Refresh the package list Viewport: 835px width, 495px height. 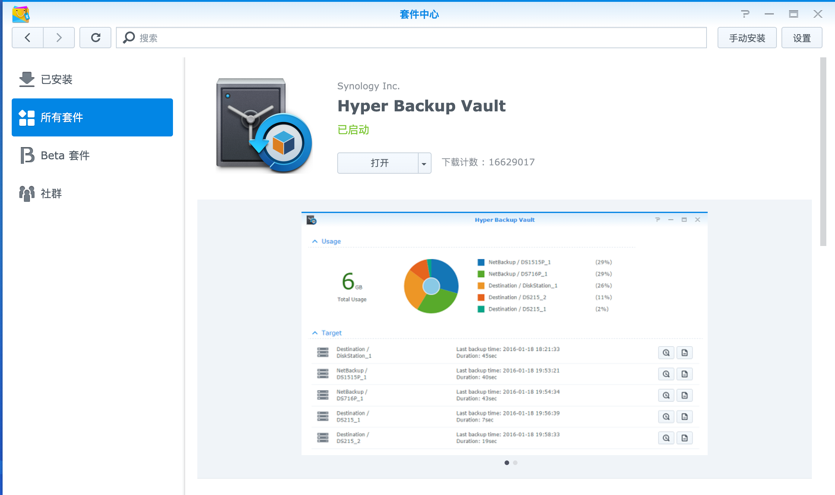pos(96,38)
